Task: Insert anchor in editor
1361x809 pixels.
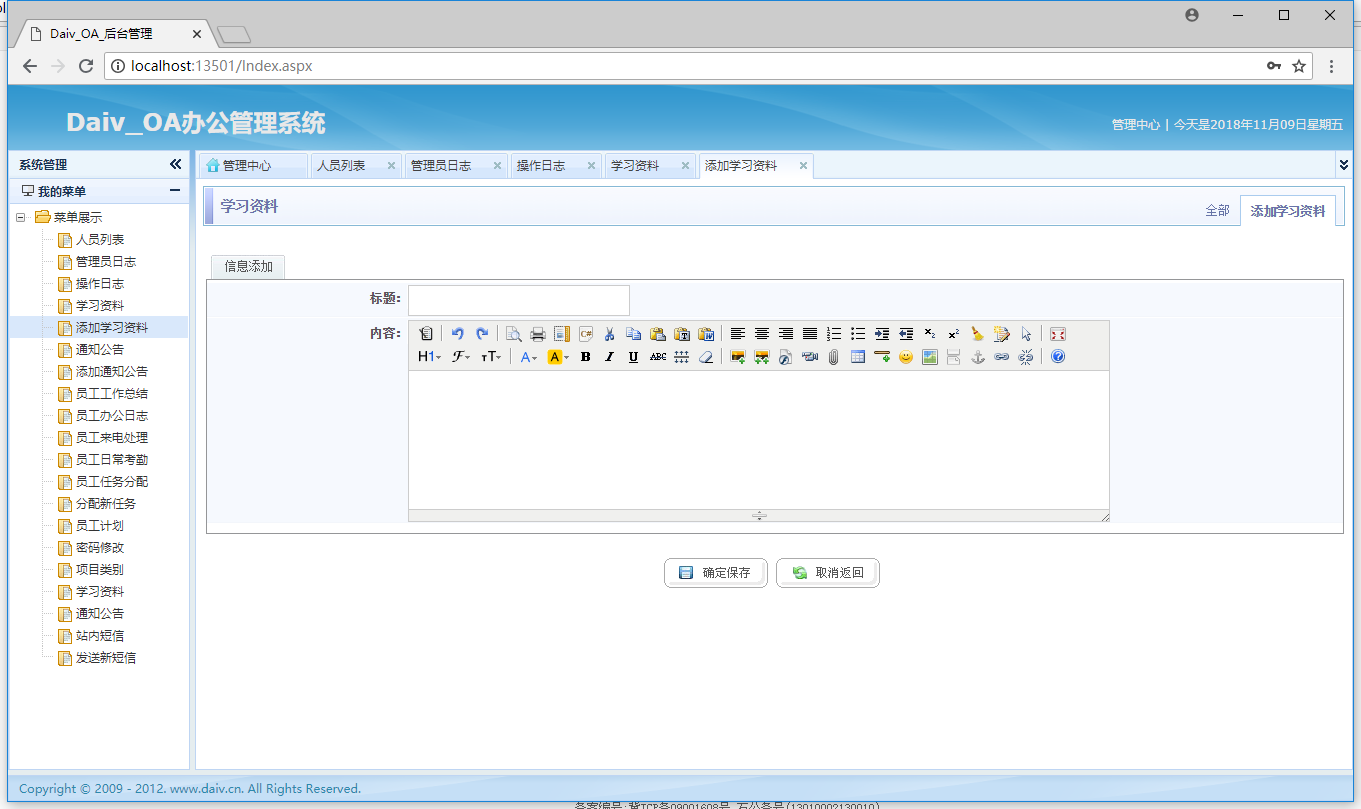Action: 978,357
